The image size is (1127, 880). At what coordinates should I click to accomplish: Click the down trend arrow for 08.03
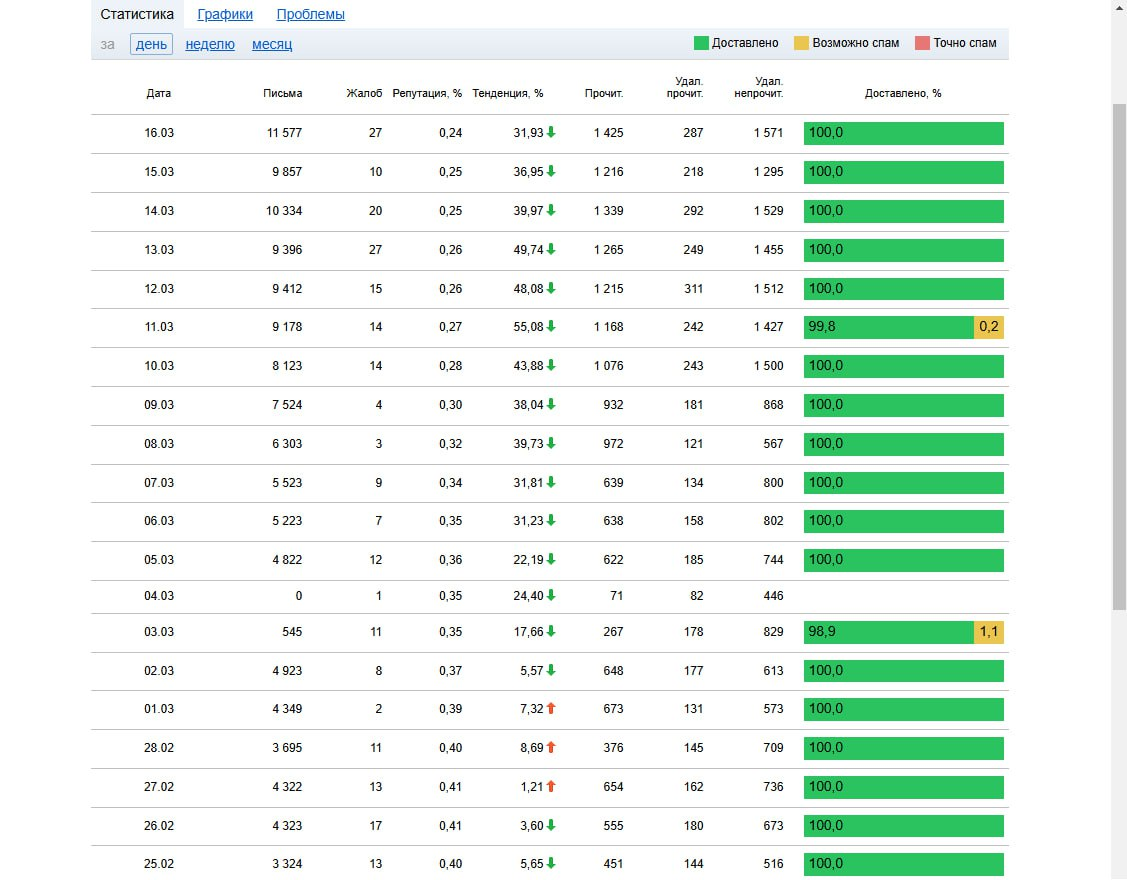pyautogui.click(x=551, y=444)
